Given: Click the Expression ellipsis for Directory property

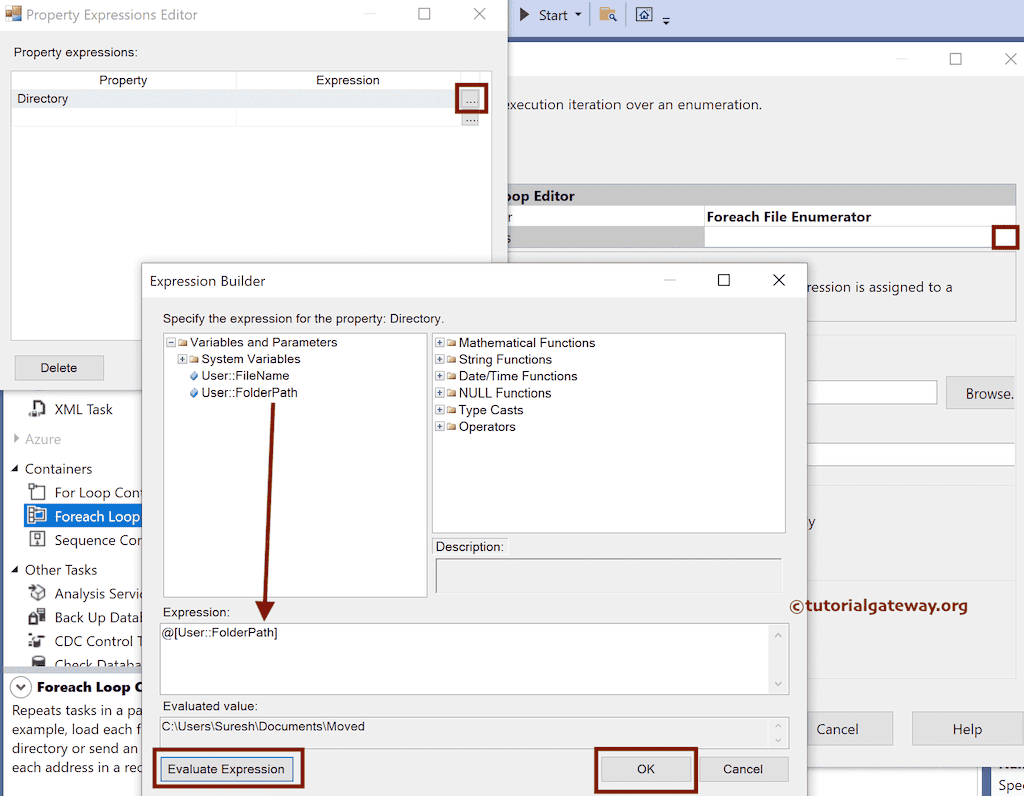Looking at the screenshot, I should coord(470,98).
